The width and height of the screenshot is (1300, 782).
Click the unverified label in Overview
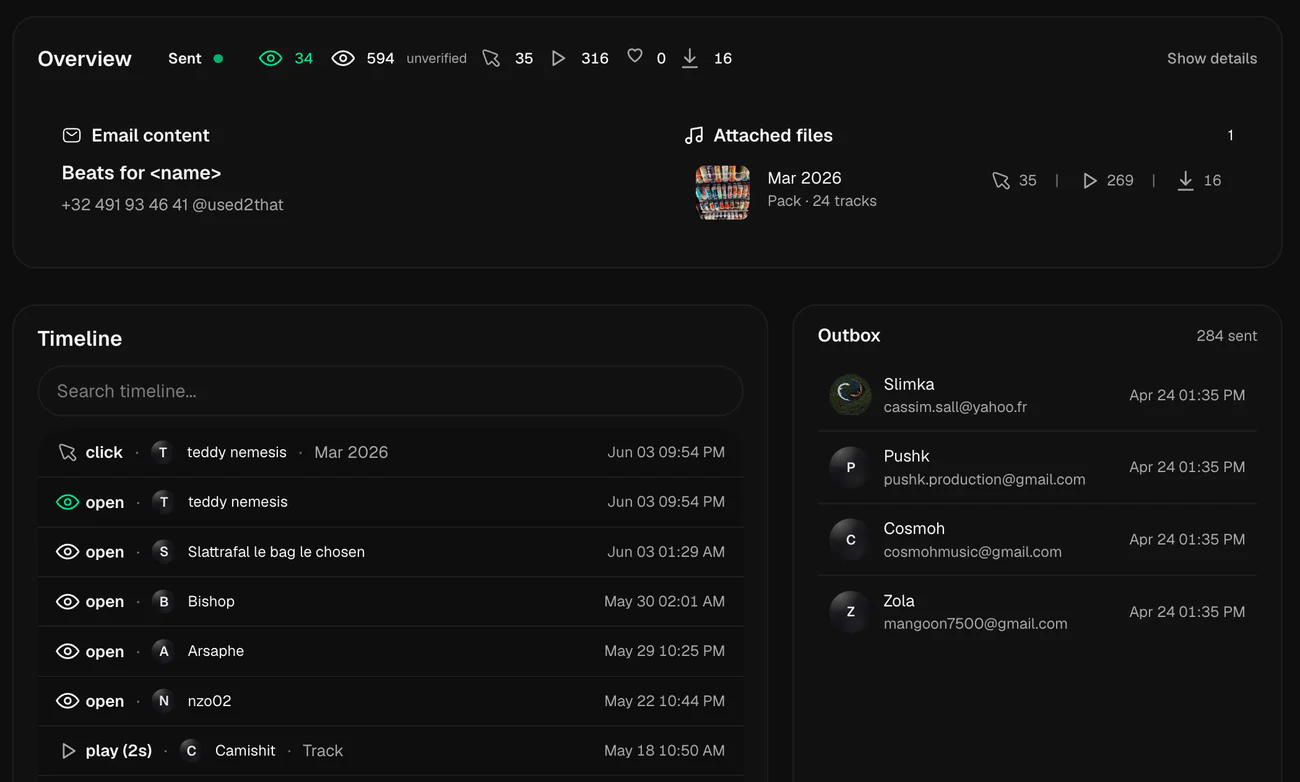[436, 58]
